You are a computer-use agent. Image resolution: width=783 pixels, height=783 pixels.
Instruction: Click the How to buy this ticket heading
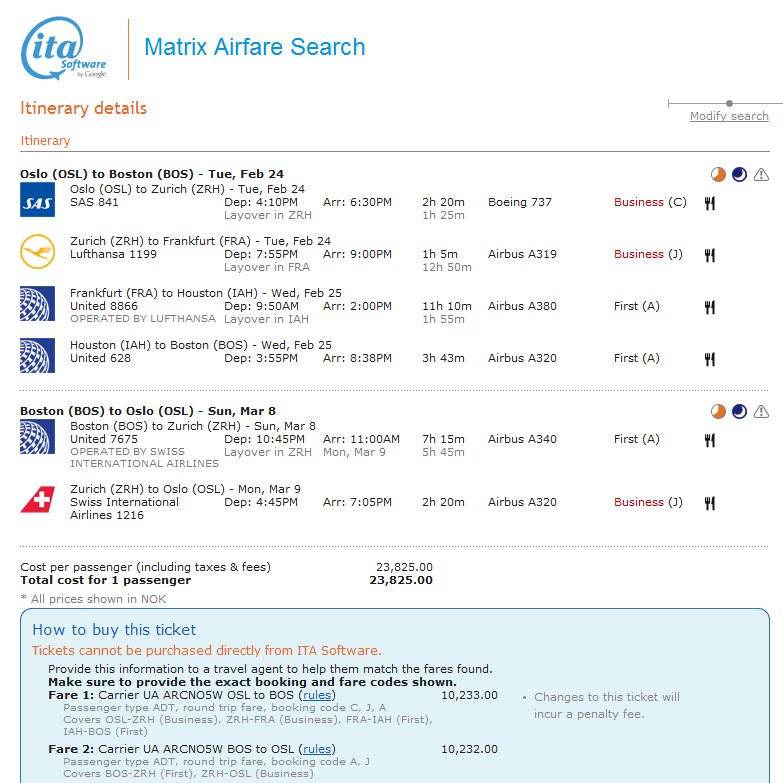click(x=114, y=630)
